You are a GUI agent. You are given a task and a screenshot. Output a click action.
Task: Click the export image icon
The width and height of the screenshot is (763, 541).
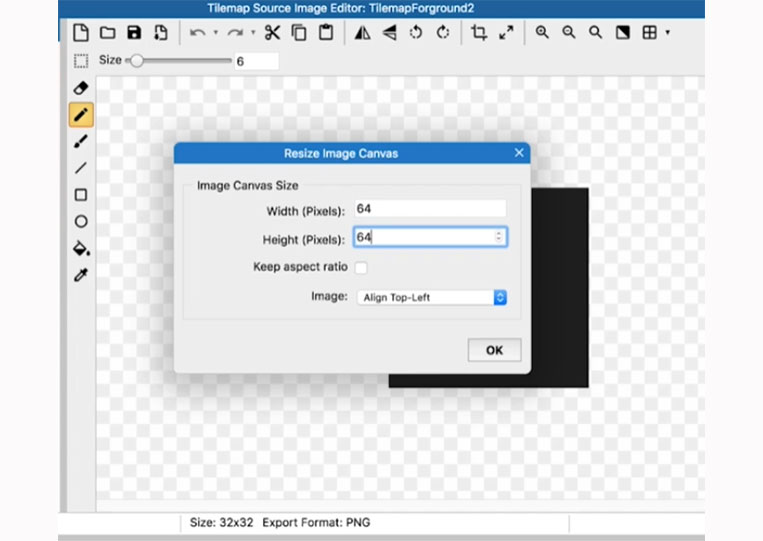coord(161,33)
